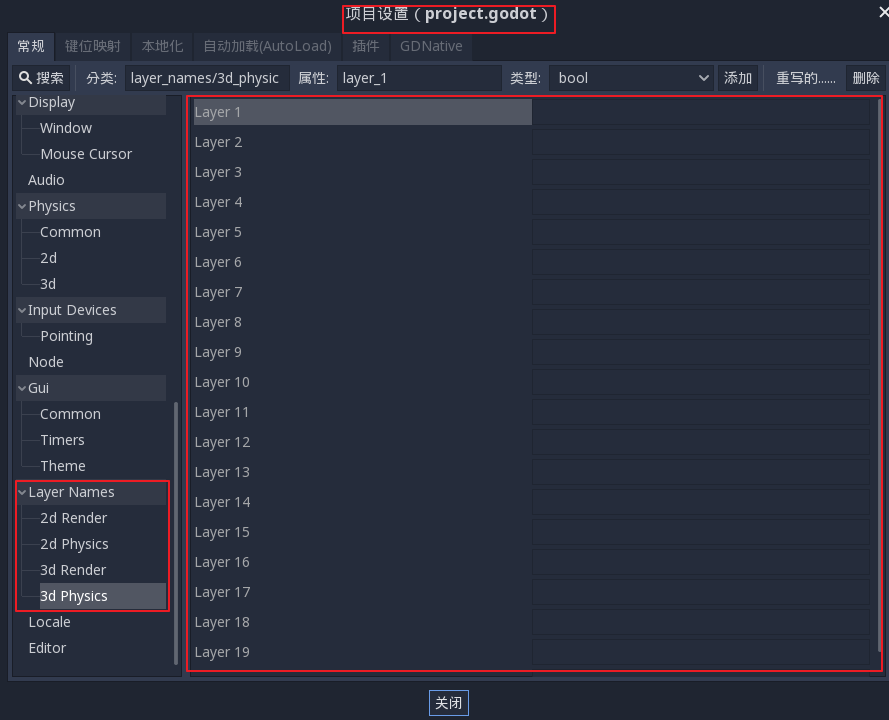Open the 键位映射 tab
The height and width of the screenshot is (720, 889).
point(92,46)
